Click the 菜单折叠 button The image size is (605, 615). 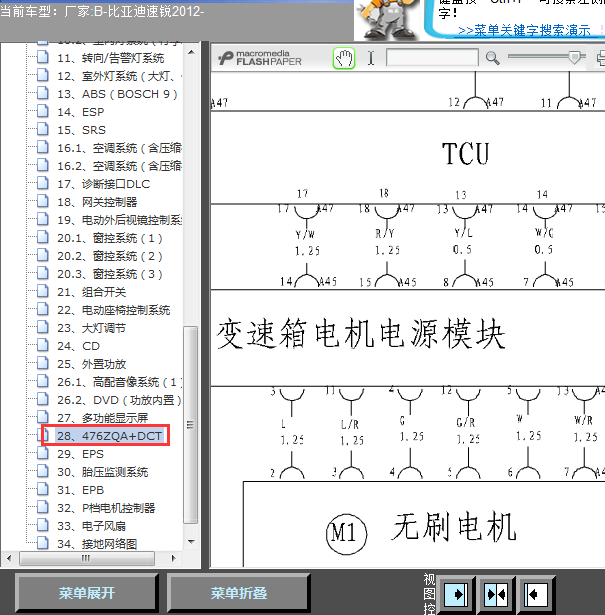coord(238,593)
